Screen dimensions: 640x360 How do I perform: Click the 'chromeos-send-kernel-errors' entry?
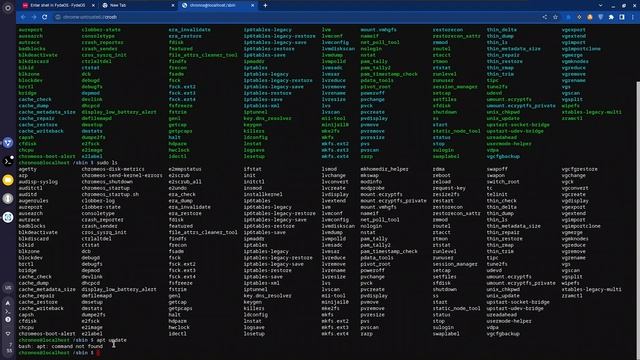coord(122,176)
